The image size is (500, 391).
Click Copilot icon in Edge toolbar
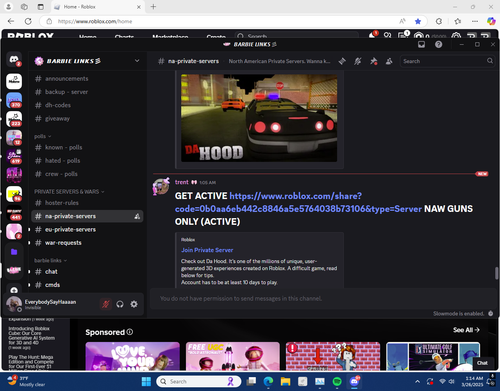coord(491,21)
